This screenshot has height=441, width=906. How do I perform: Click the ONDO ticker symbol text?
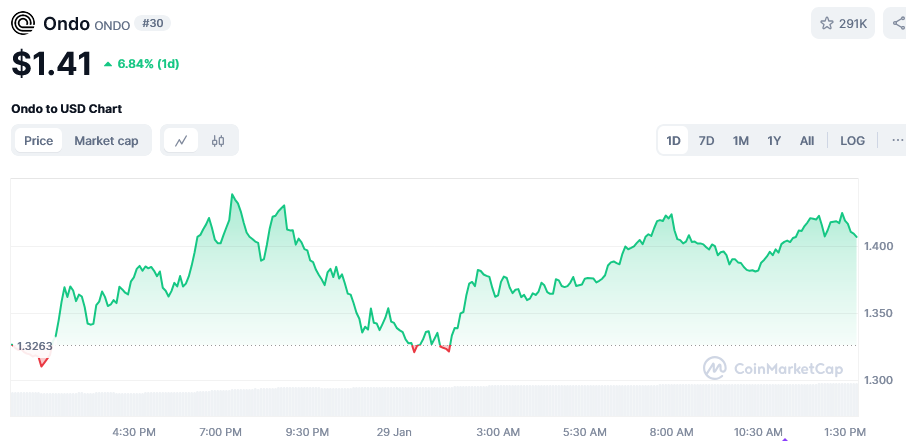(112, 25)
